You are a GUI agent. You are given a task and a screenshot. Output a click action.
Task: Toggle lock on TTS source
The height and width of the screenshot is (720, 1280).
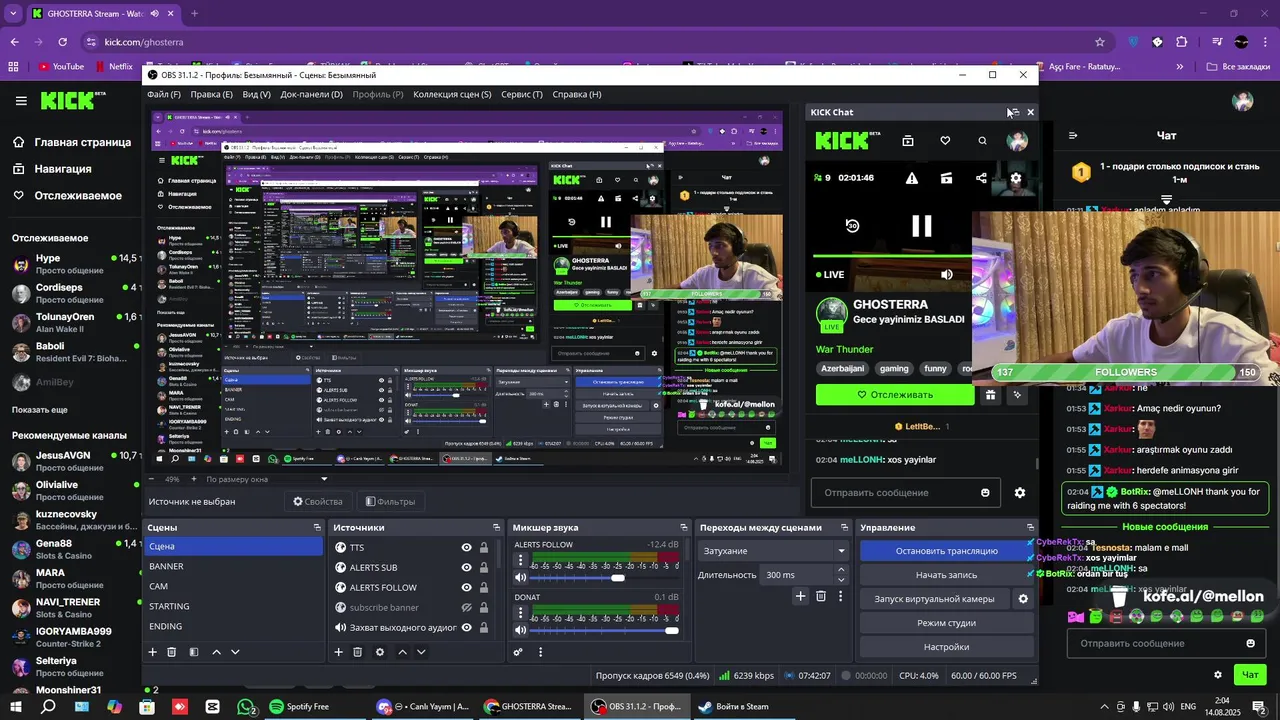point(484,548)
